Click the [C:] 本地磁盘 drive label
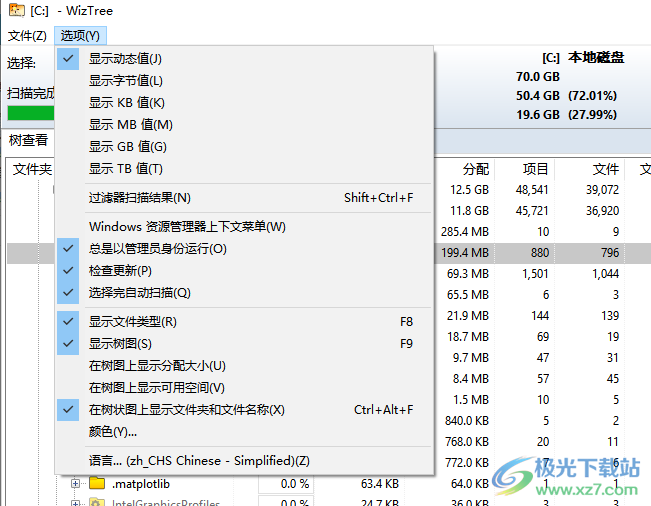Viewport: 651px width, 506px height. click(583, 58)
